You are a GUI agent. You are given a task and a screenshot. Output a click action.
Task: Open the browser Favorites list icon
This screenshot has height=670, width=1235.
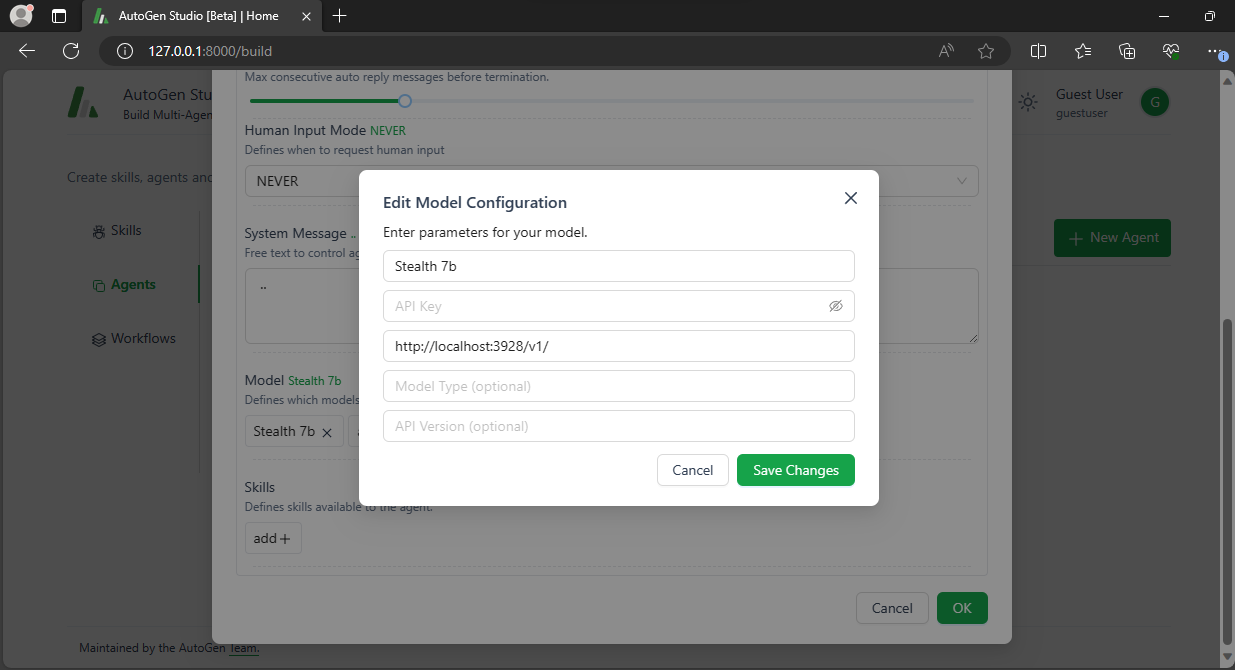click(1083, 51)
